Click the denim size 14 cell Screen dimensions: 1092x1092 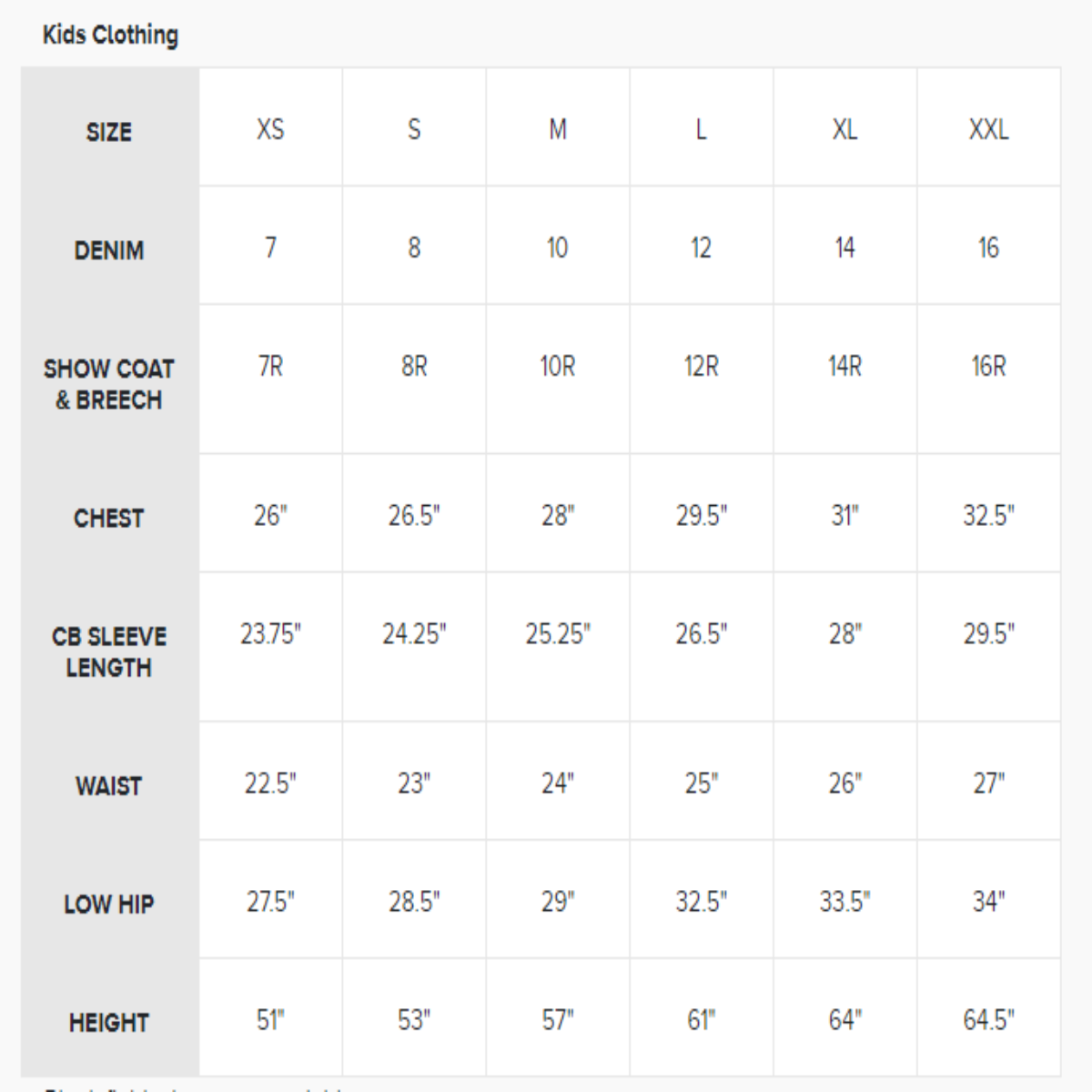point(844,248)
